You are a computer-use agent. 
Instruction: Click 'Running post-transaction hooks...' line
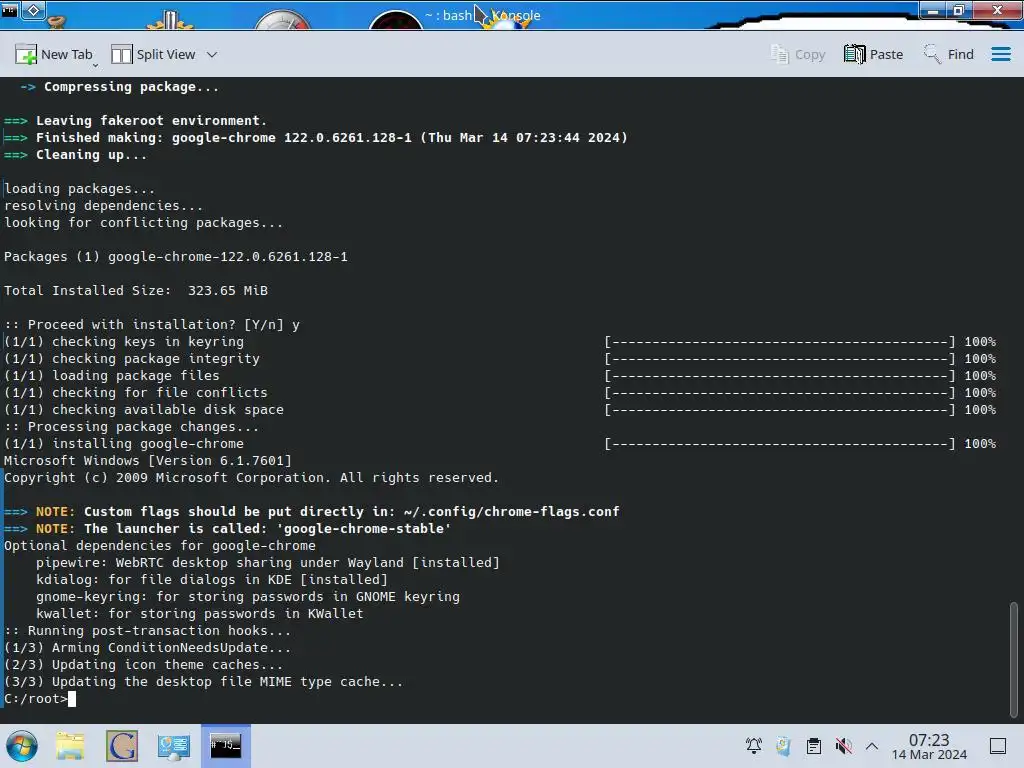[x=148, y=630]
